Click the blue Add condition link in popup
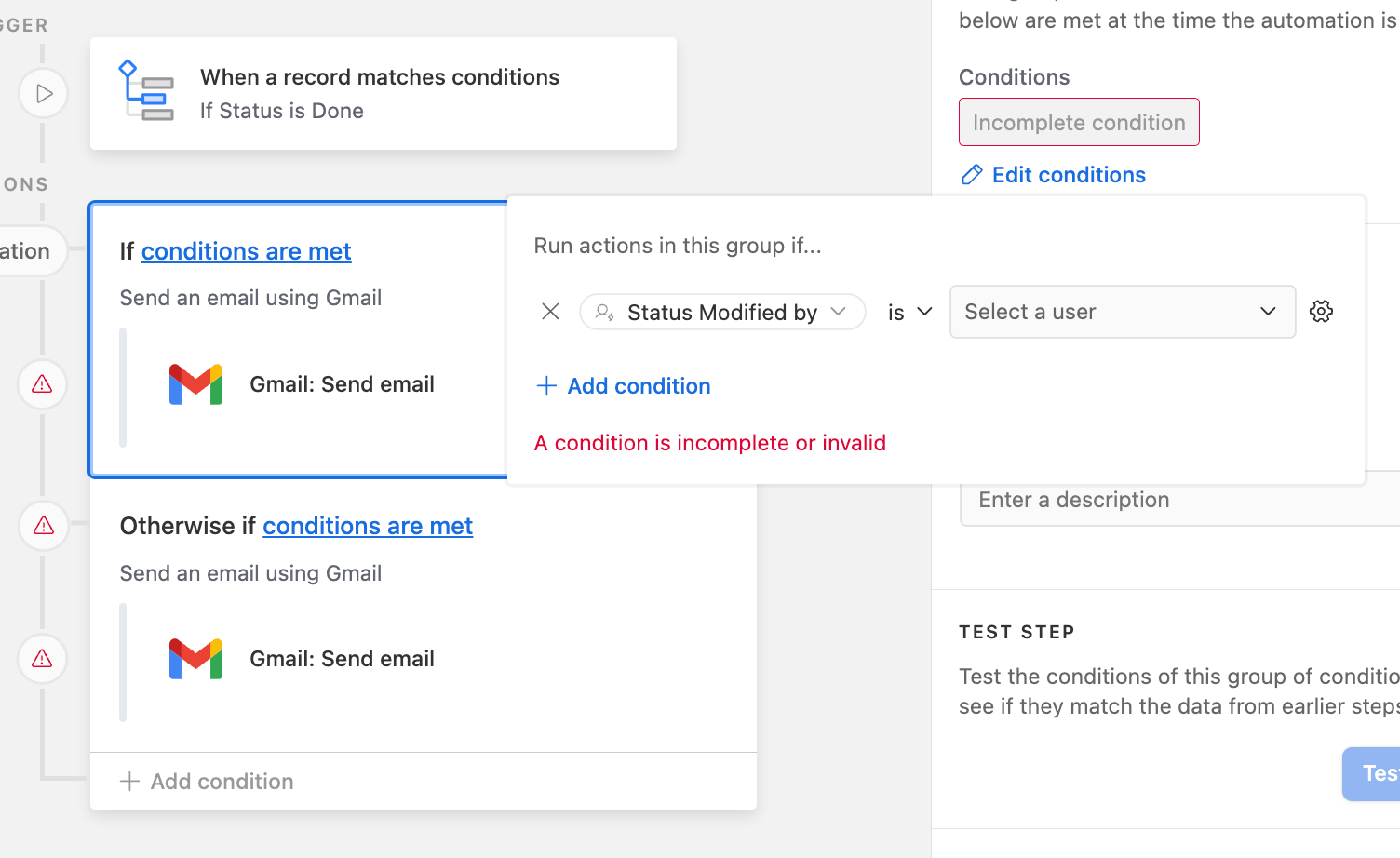Viewport: 1400px width, 858px height. tap(624, 386)
